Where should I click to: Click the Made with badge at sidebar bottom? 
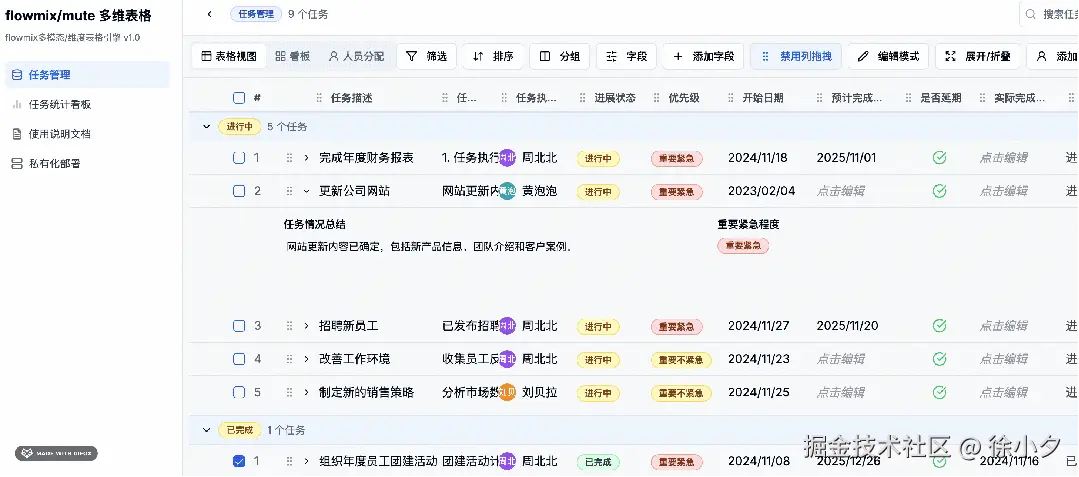[x=56, y=454]
